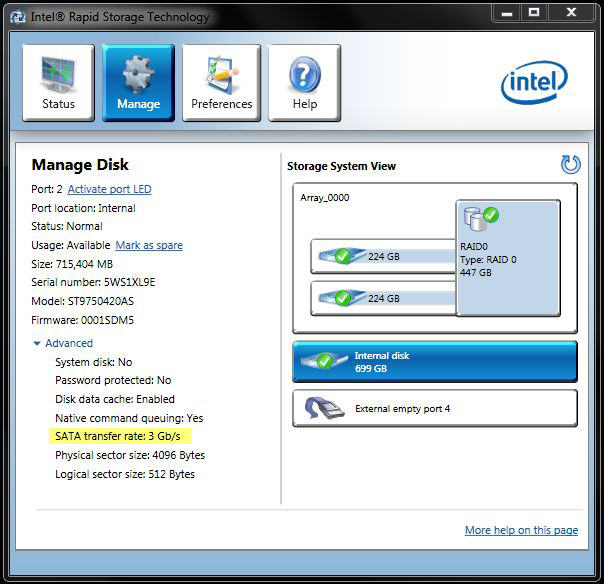The width and height of the screenshot is (604, 584).
Task: Maximize the Intel Rapid Storage window
Action: [x=534, y=13]
